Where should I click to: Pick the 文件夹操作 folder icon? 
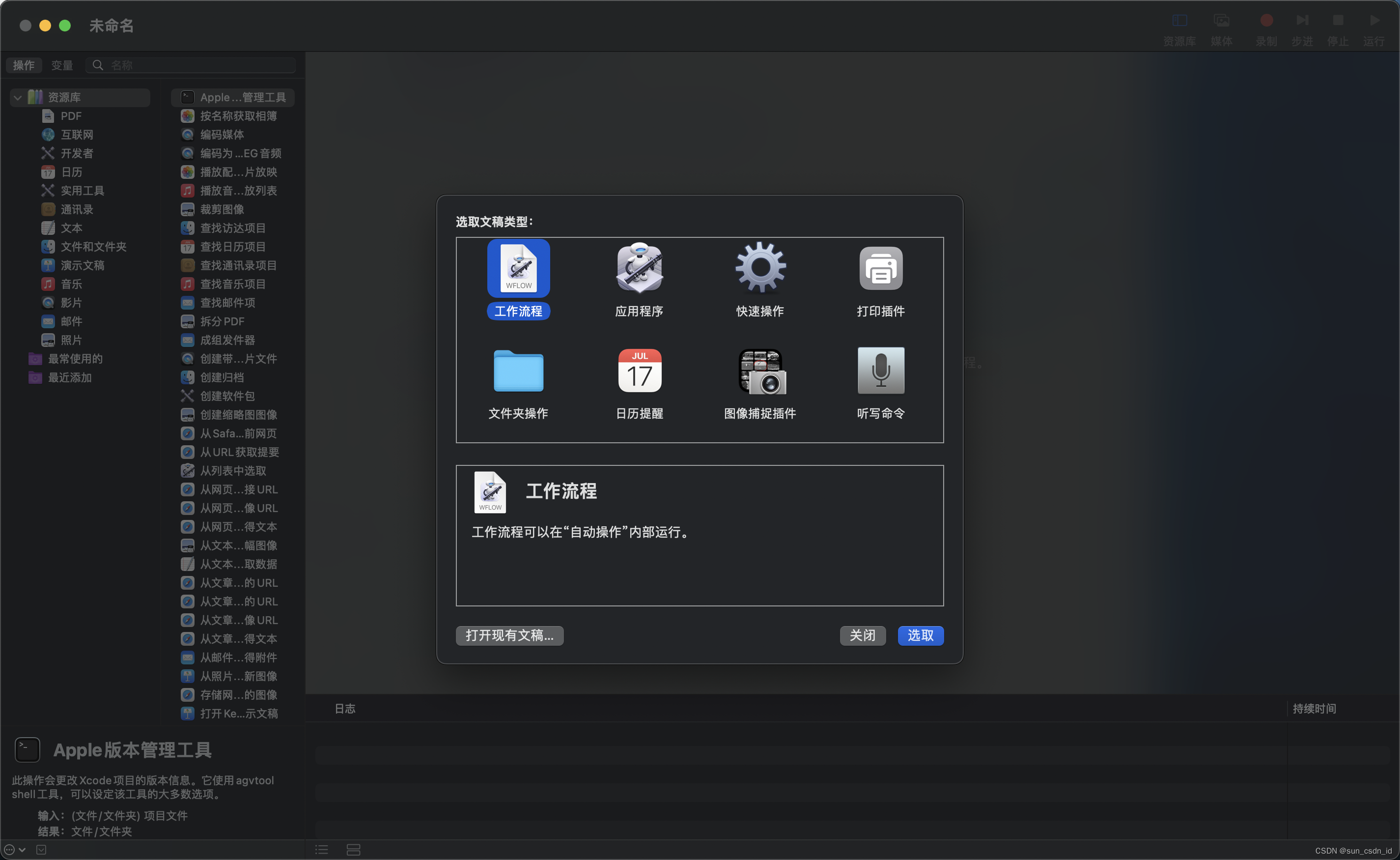tap(518, 371)
